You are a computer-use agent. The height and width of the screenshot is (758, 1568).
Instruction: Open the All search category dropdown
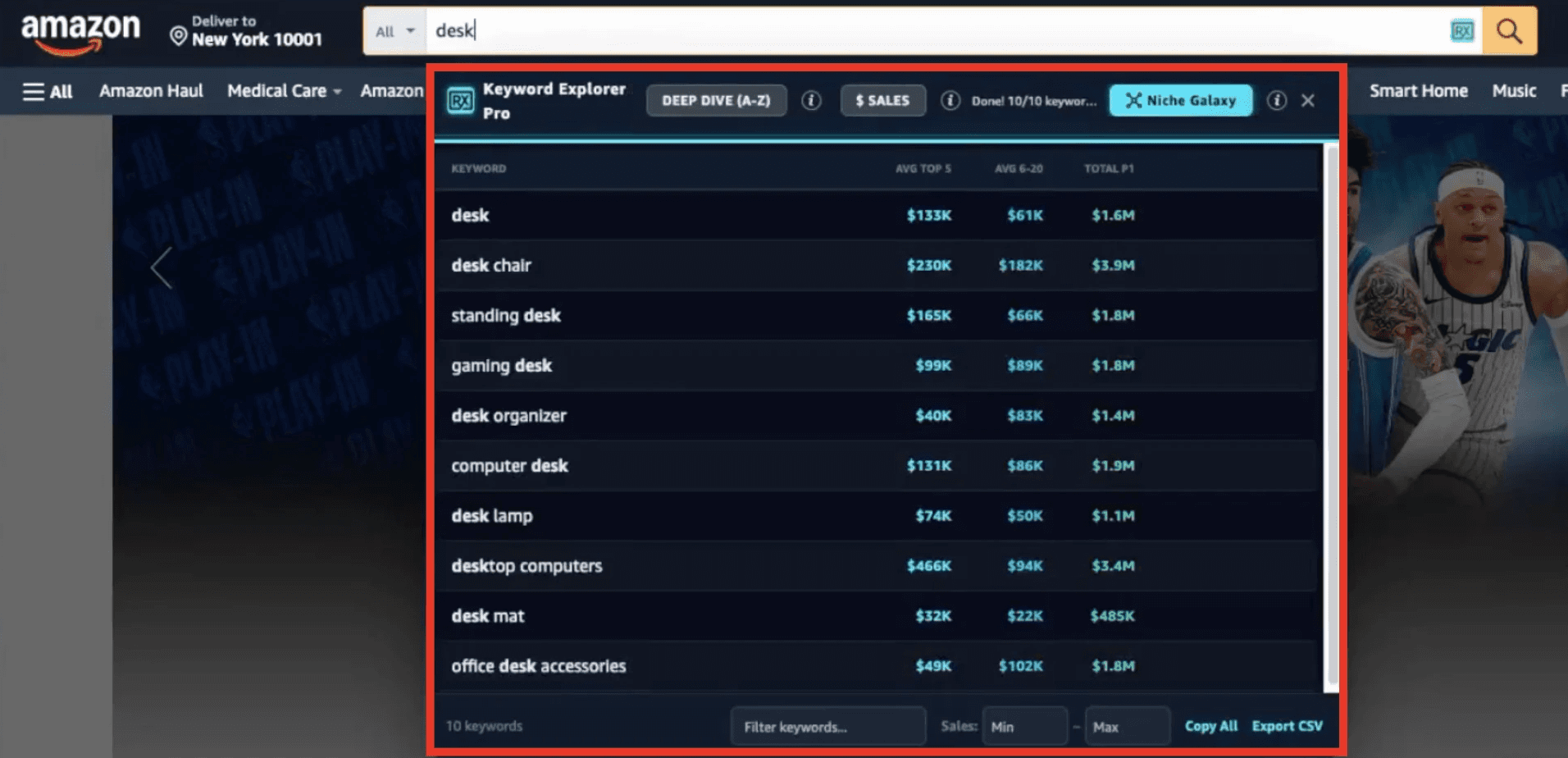coord(394,31)
